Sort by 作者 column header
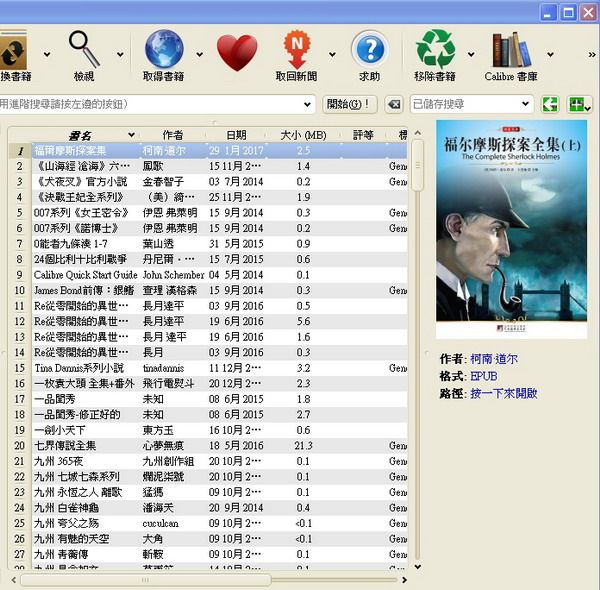600x590 pixels. pos(173,134)
